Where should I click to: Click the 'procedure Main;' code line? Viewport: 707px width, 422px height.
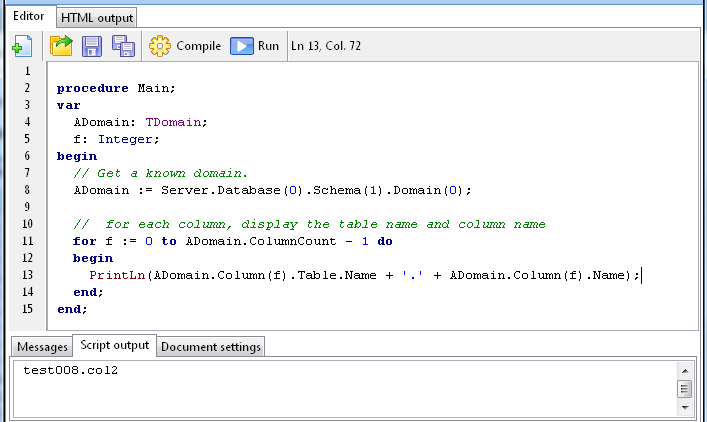point(116,88)
